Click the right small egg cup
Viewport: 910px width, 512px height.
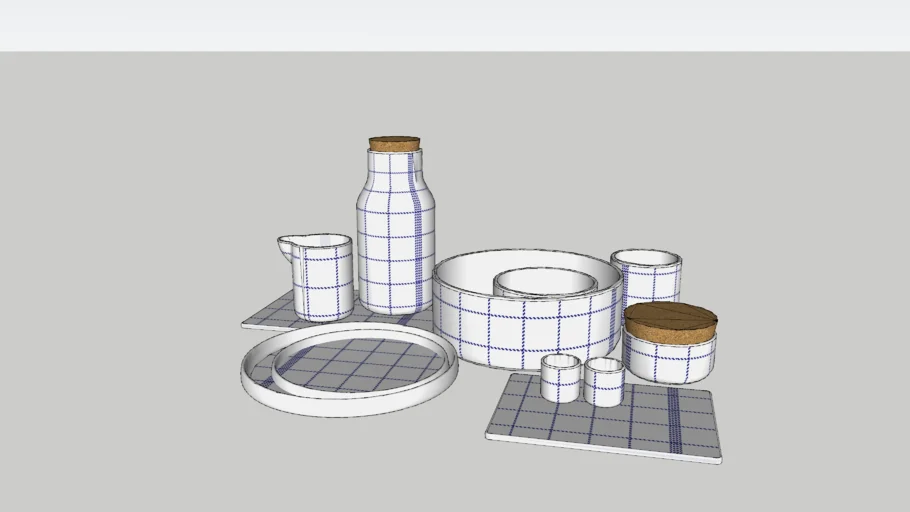tap(604, 382)
